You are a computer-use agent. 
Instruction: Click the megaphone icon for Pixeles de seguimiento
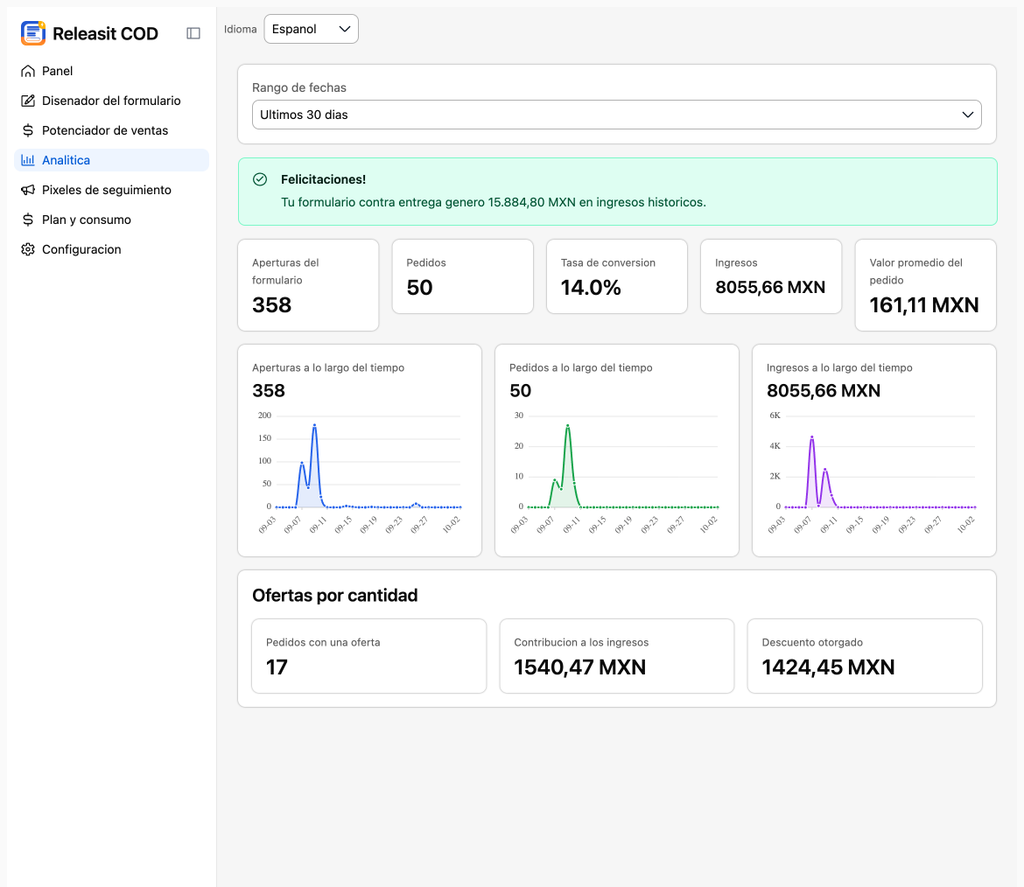tap(27, 190)
